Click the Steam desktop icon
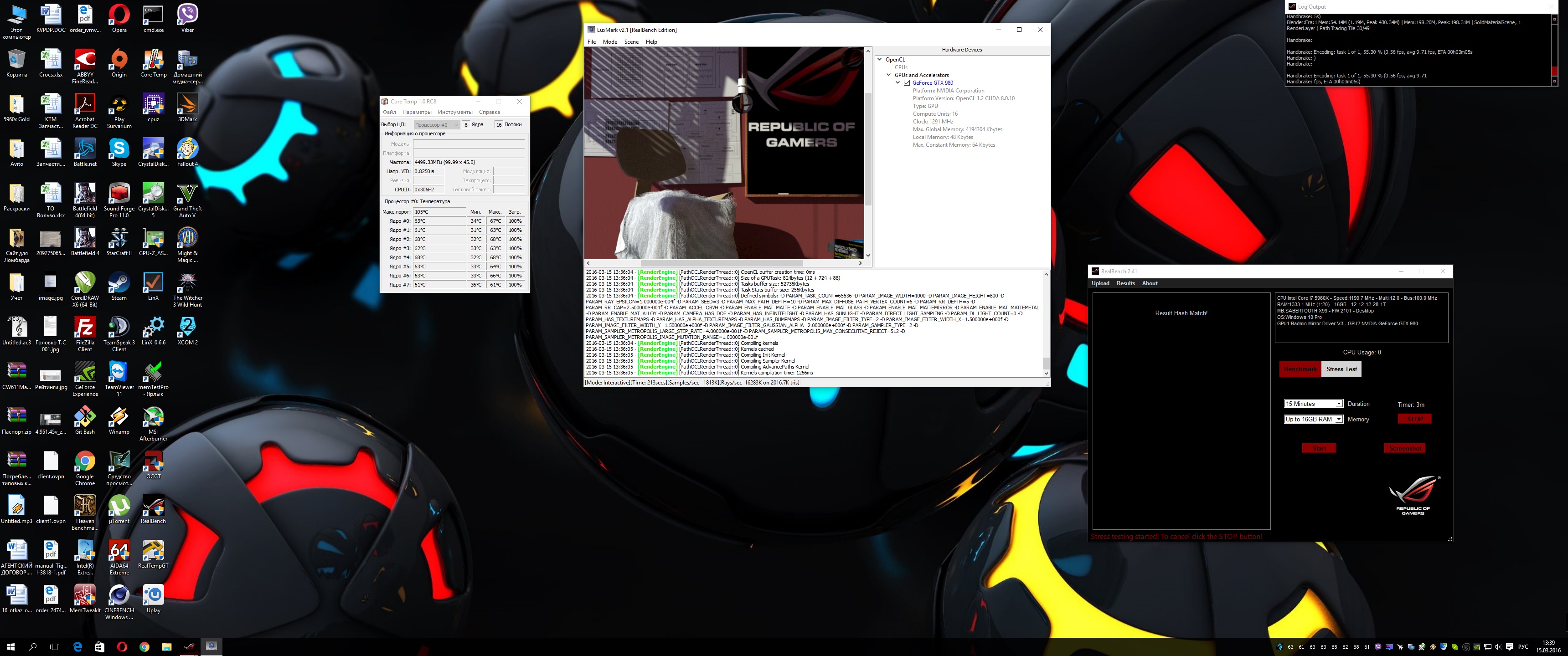The image size is (1568, 656). point(119,282)
